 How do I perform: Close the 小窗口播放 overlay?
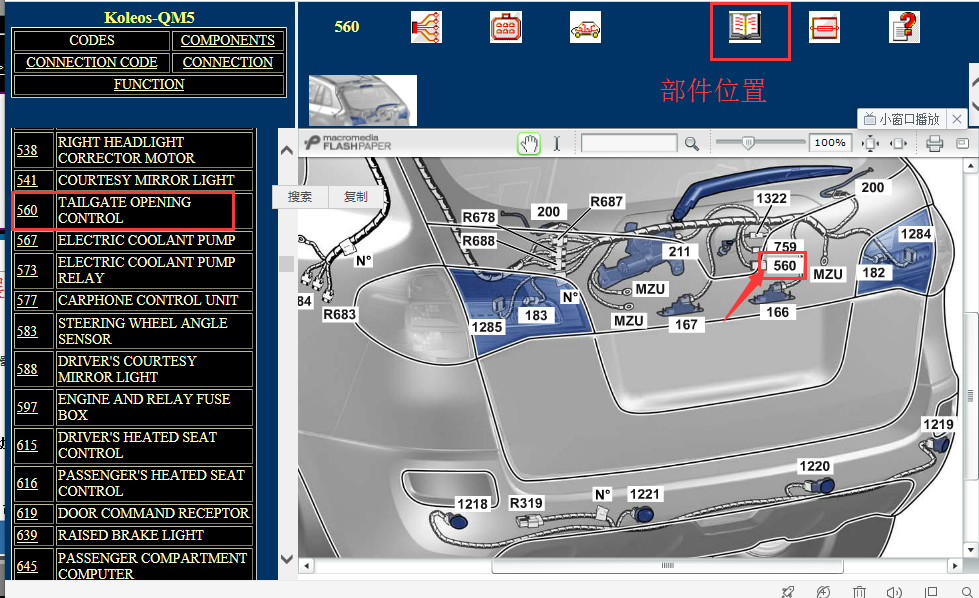[957, 119]
